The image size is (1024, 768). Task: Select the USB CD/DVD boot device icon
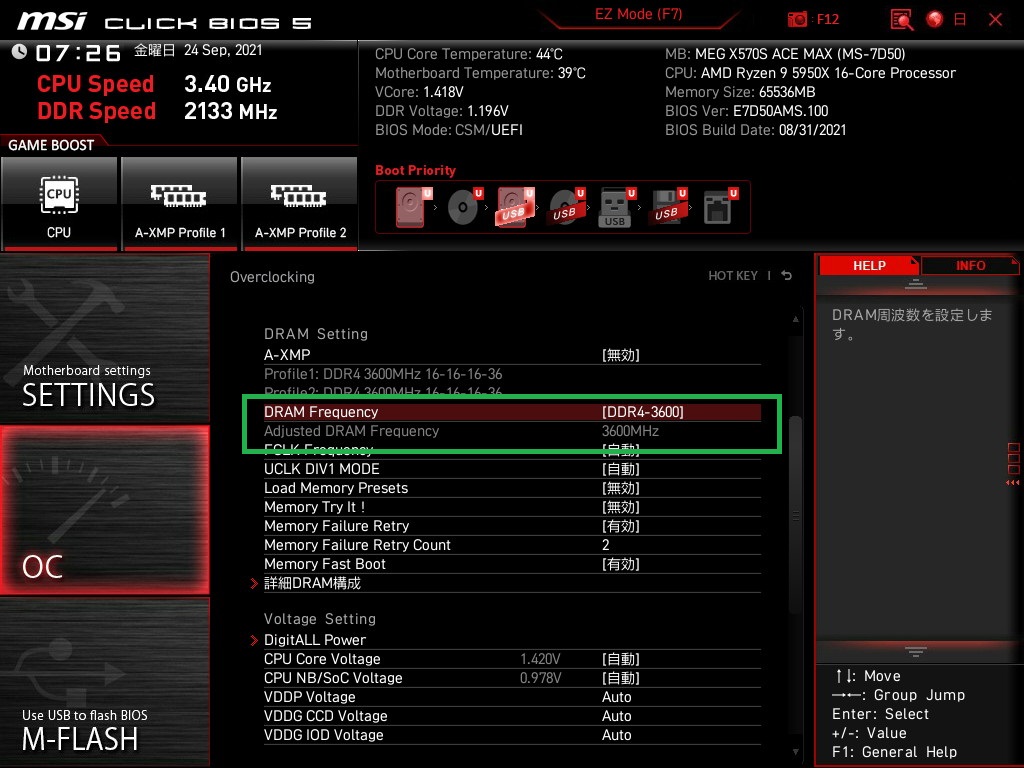click(567, 207)
